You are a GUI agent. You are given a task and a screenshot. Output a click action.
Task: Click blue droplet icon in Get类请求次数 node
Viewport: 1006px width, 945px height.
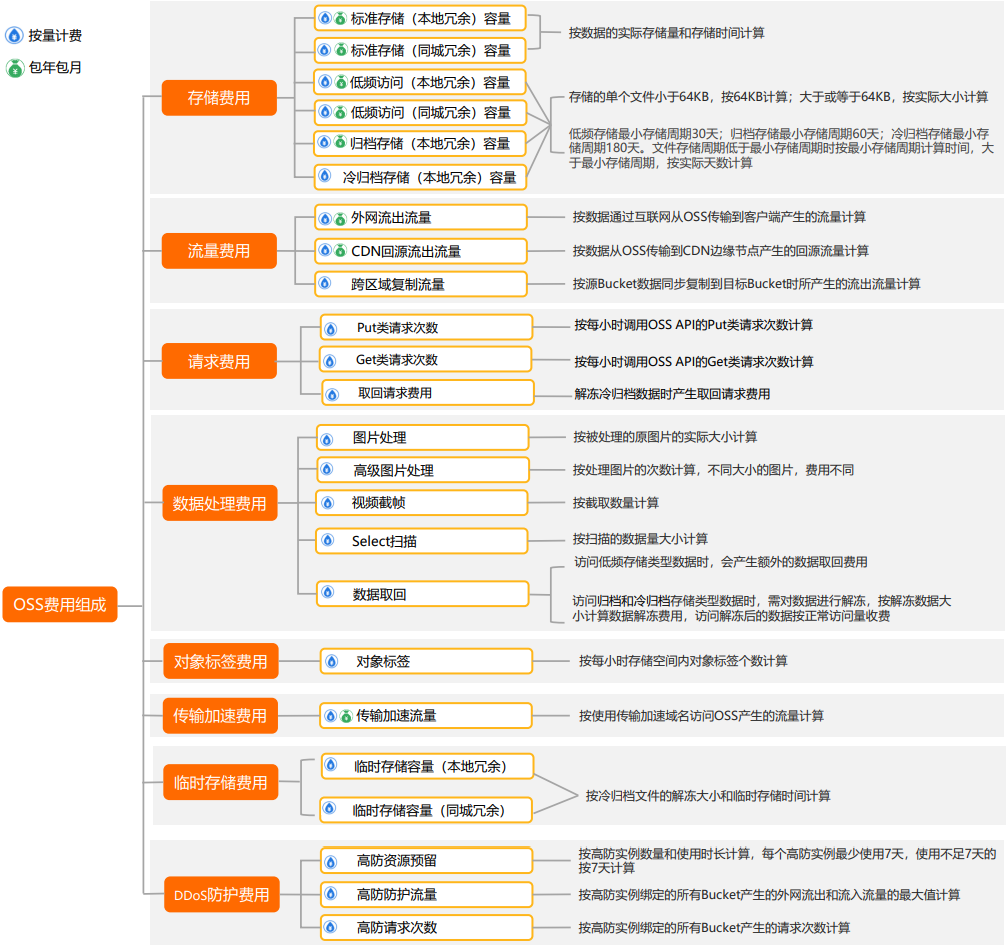point(330,361)
